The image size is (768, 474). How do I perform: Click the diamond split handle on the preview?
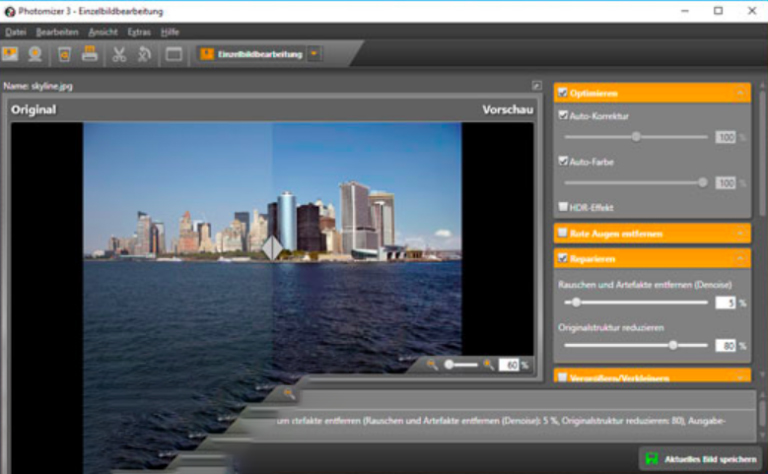click(272, 248)
